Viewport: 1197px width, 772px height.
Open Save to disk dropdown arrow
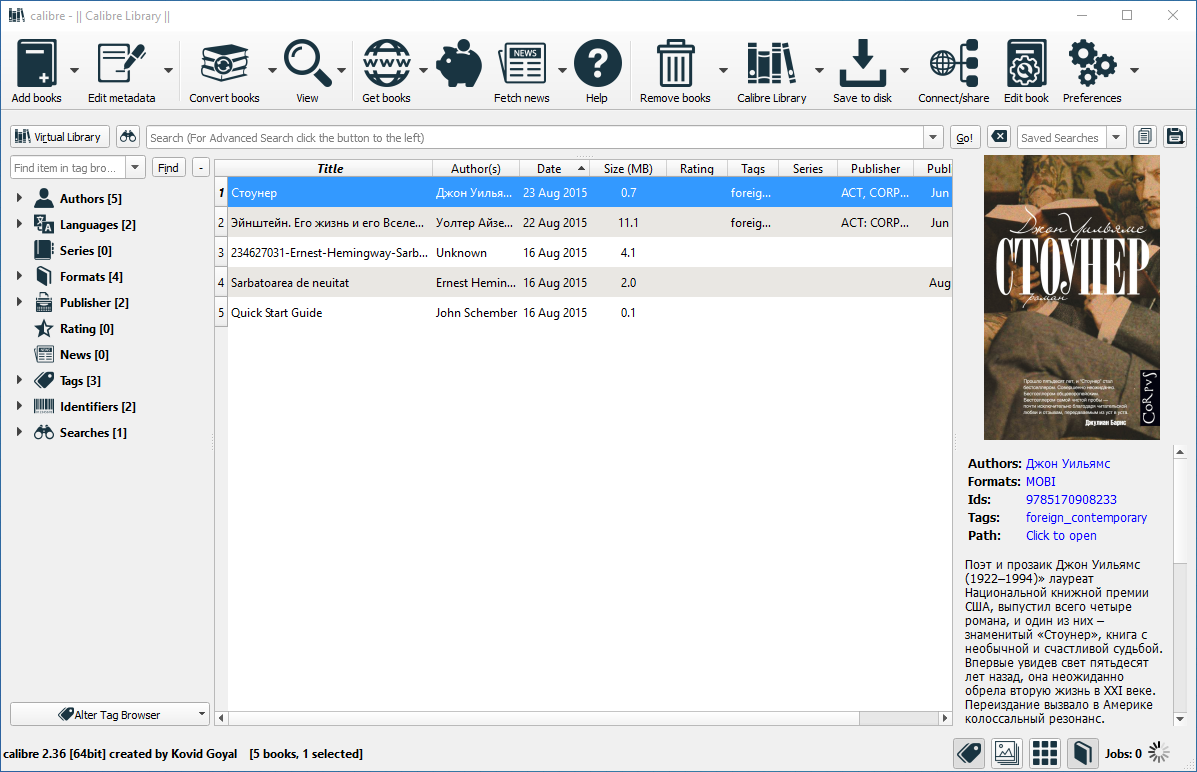(905, 70)
